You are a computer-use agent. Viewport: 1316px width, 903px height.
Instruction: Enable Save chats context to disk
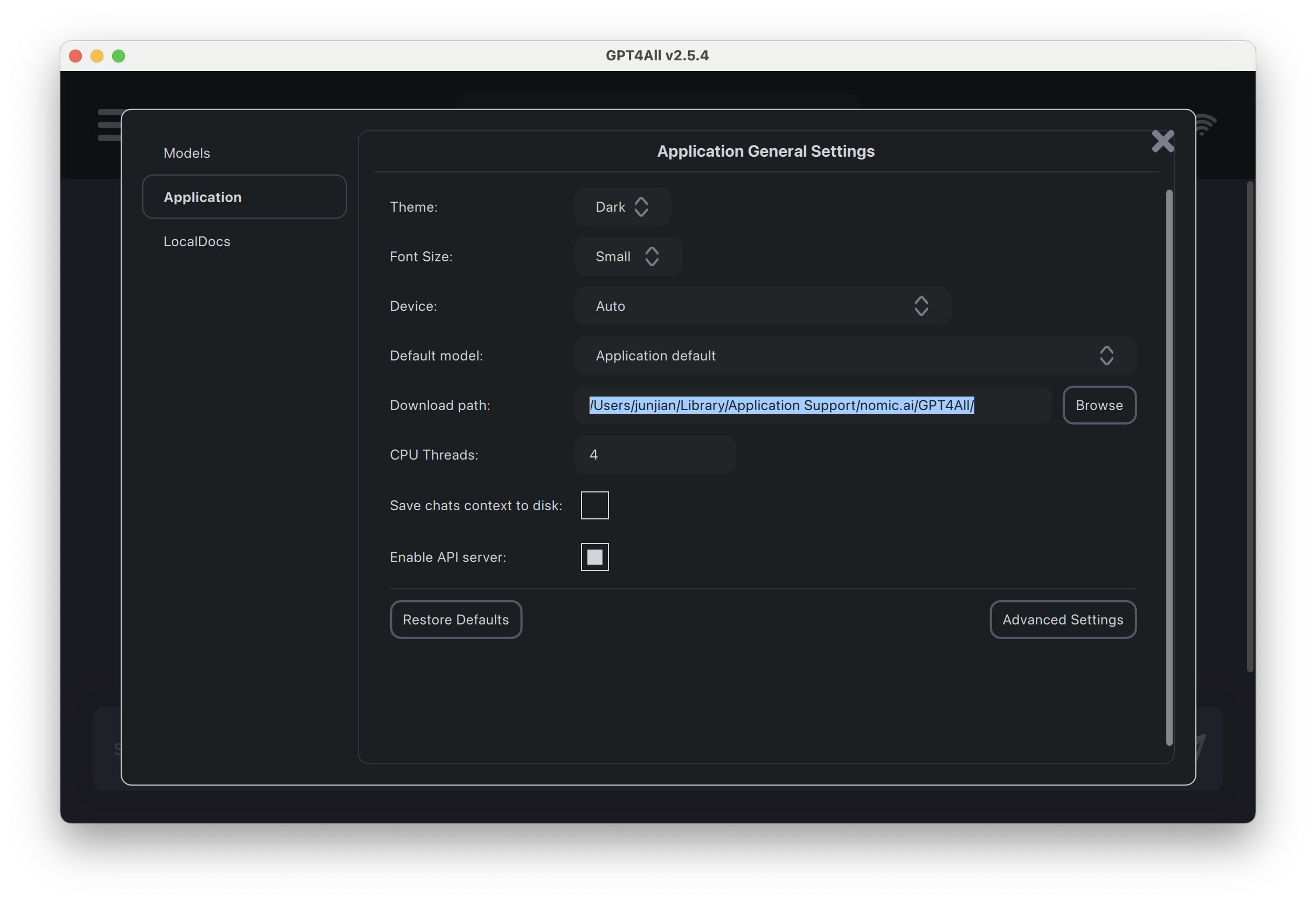coord(594,505)
